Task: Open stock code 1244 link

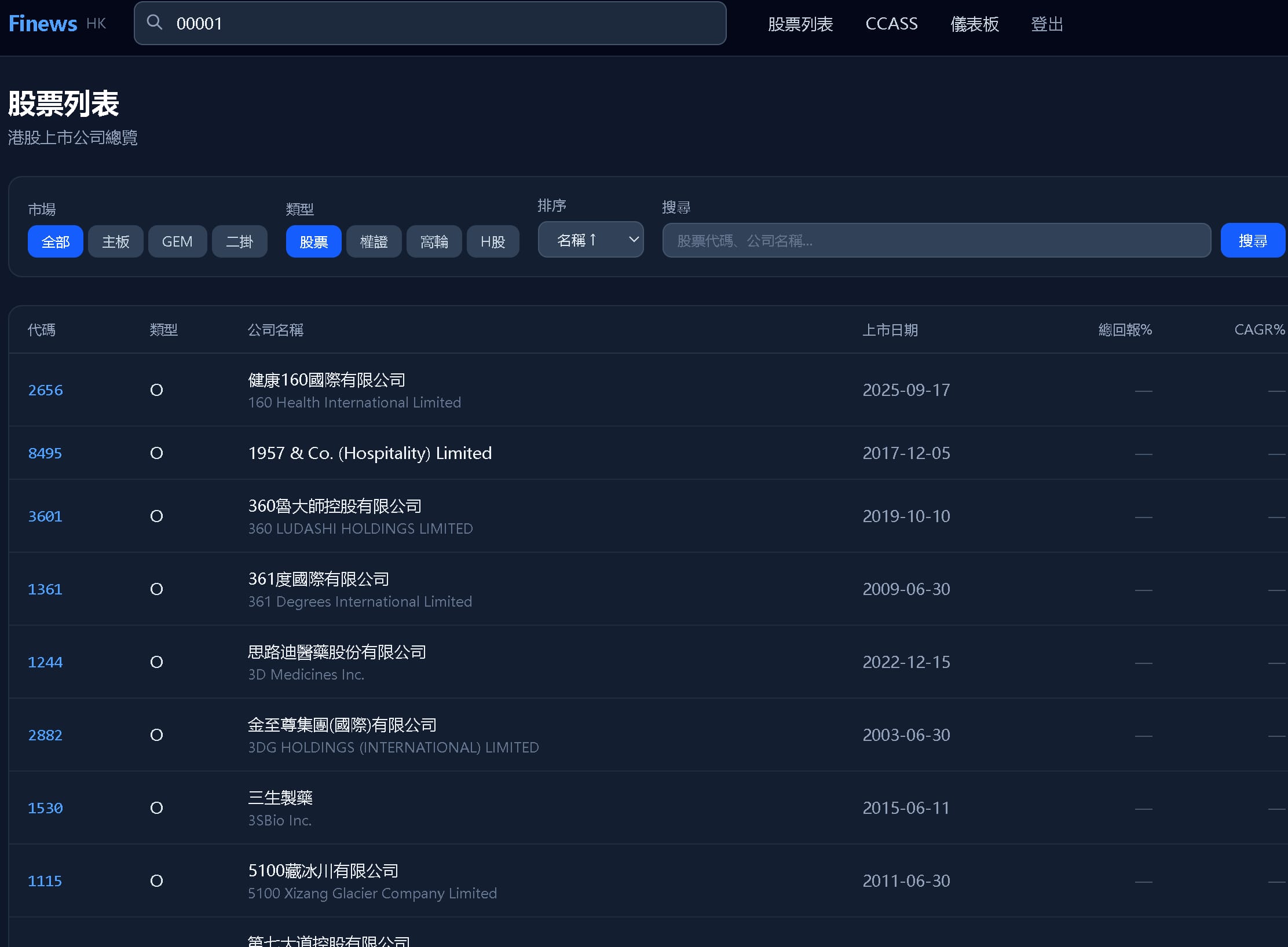Action: pyautogui.click(x=45, y=662)
